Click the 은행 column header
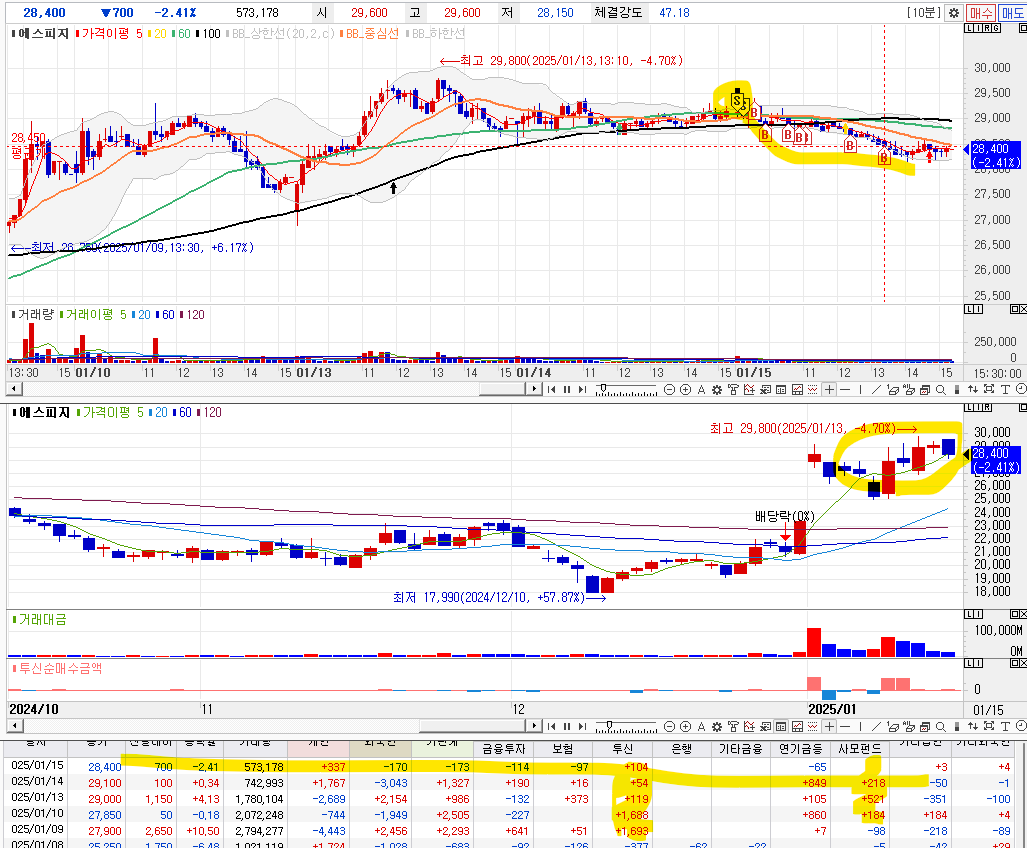 [681, 748]
